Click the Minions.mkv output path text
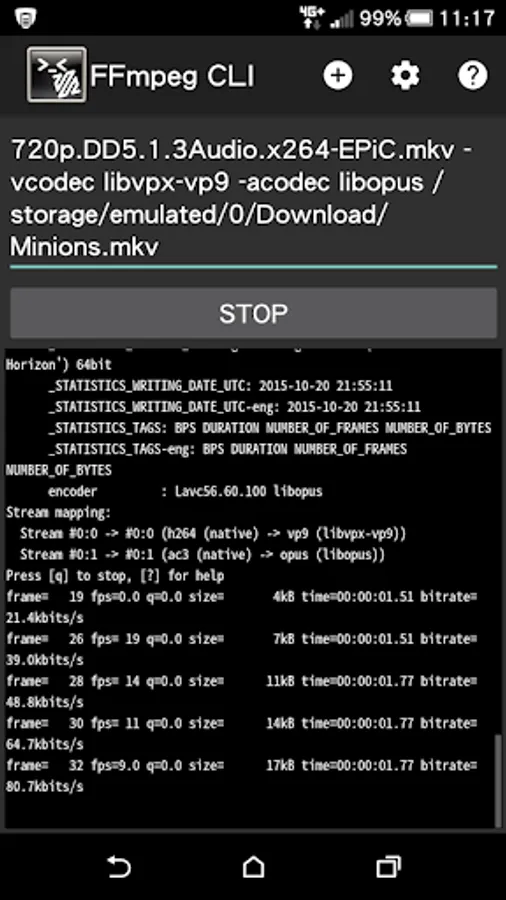This screenshot has width=506, height=900. pos(84,247)
